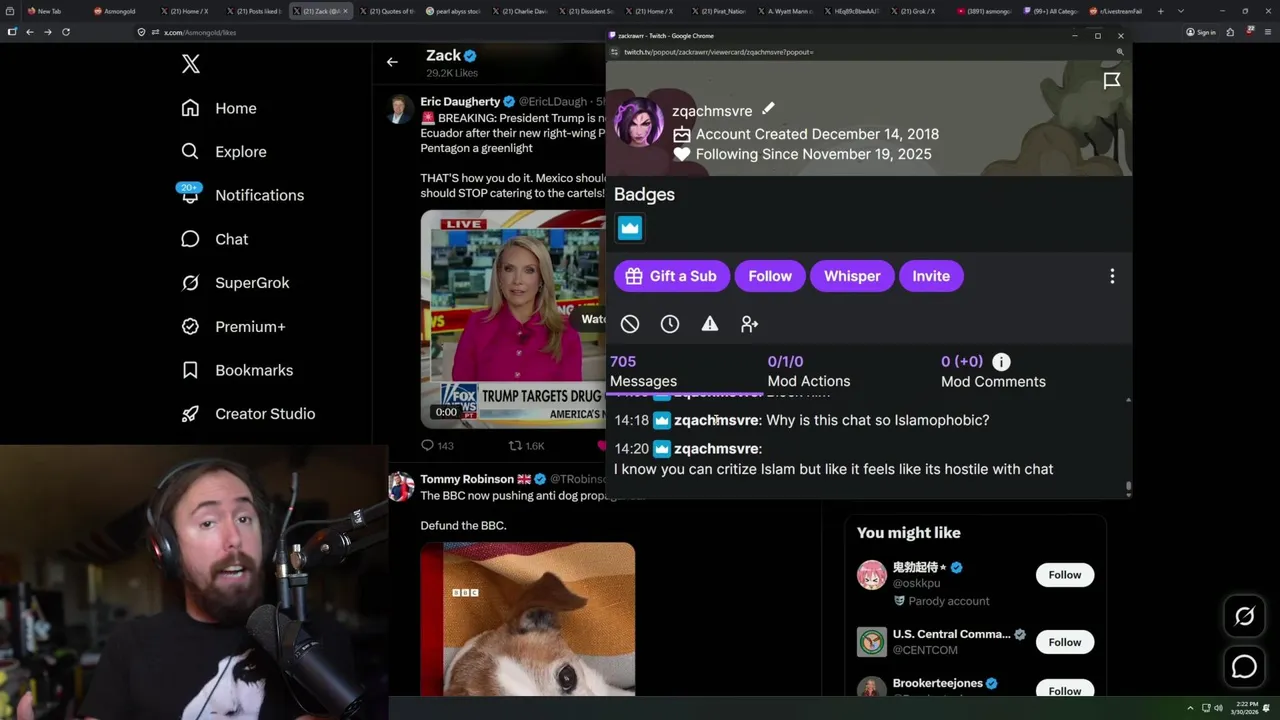Open Home in the X sidebar

pos(219,108)
